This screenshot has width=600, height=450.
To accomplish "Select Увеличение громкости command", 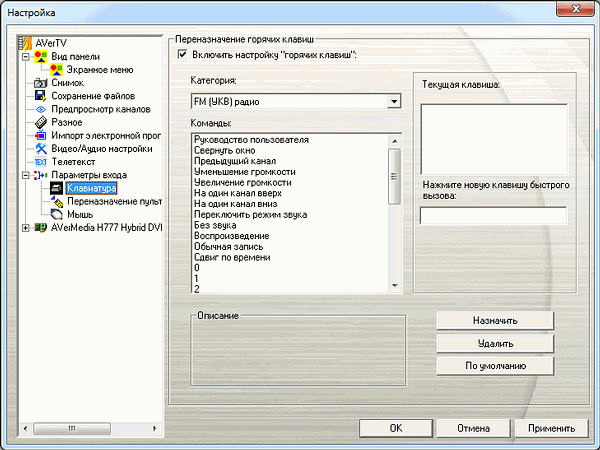I will click(243, 183).
